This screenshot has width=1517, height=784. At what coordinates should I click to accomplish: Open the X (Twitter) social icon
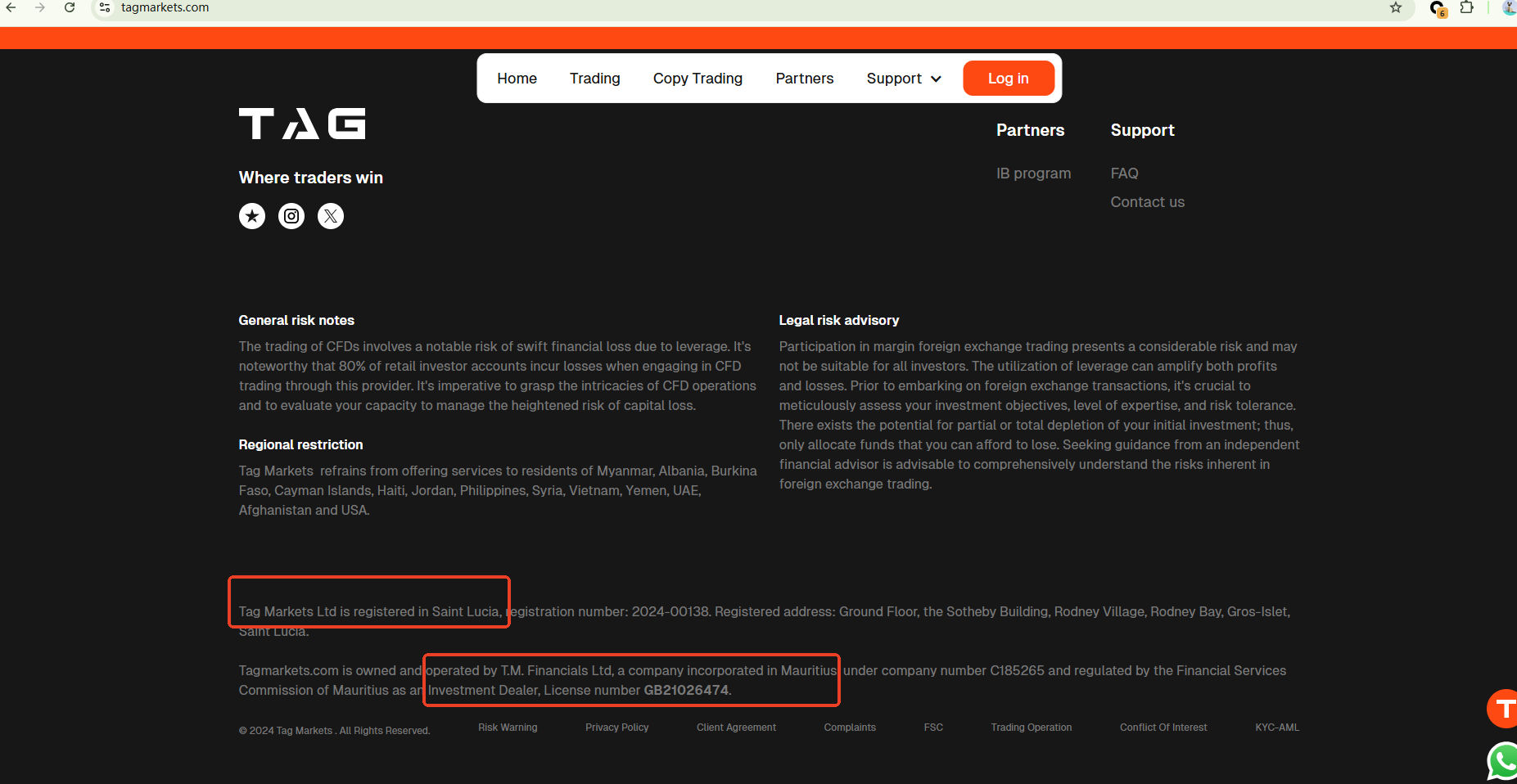pyautogui.click(x=331, y=216)
